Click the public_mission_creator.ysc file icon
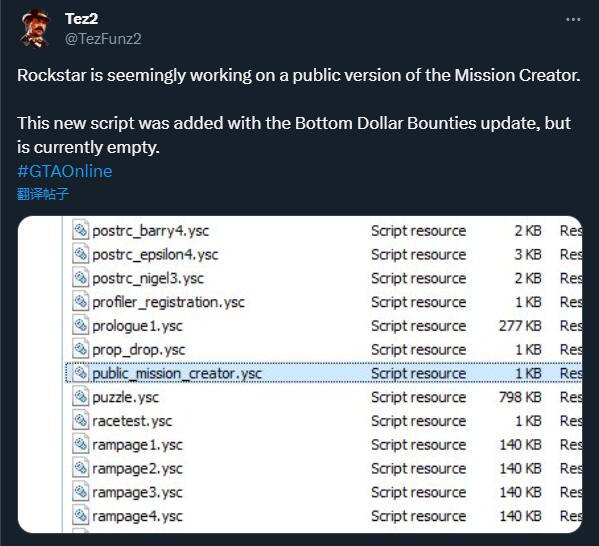 [x=80, y=373]
